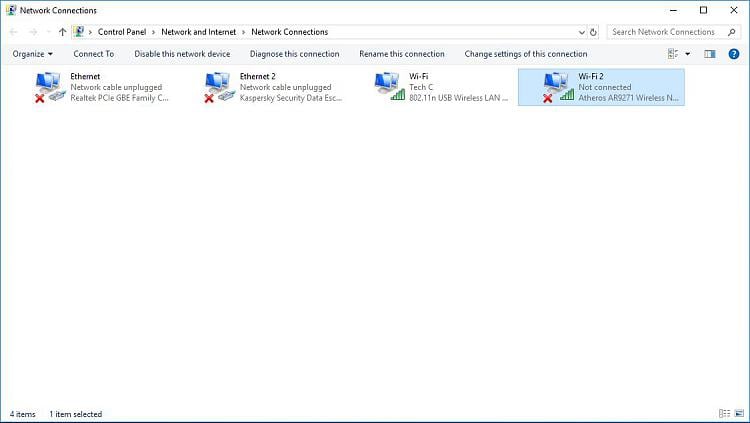This screenshot has height=423, width=750.
Task: Expand the chevron after Network and Internet
Action: pyautogui.click(x=243, y=32)
